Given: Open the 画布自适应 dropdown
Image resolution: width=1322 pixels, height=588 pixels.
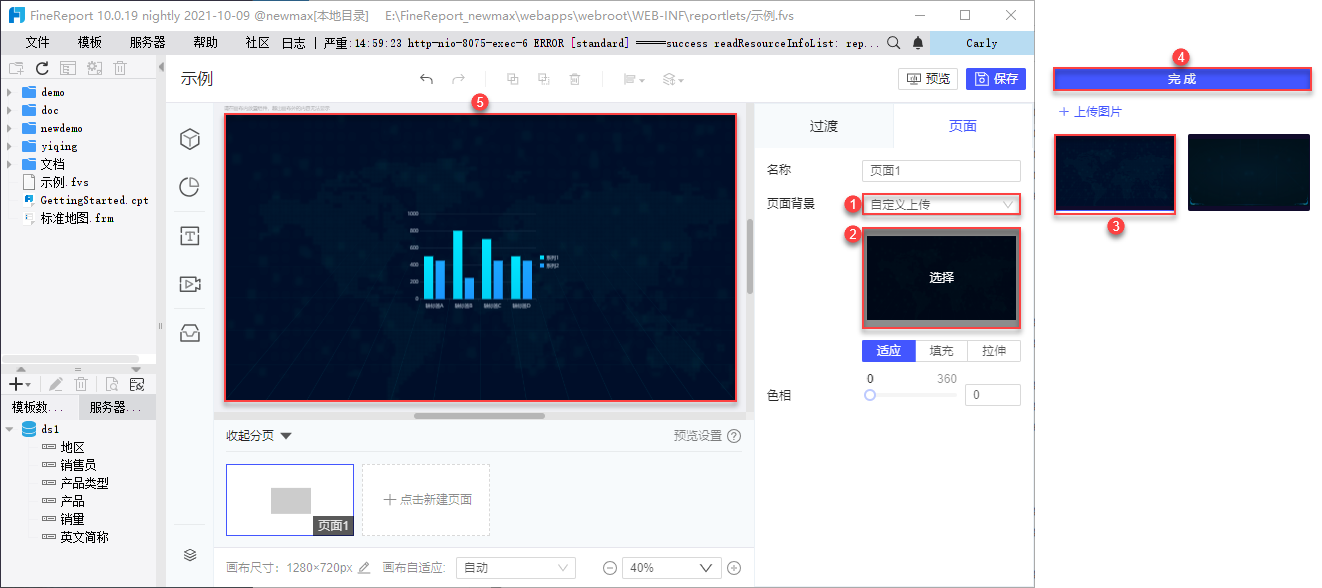Looking at the screenshot, I should 515,568.
